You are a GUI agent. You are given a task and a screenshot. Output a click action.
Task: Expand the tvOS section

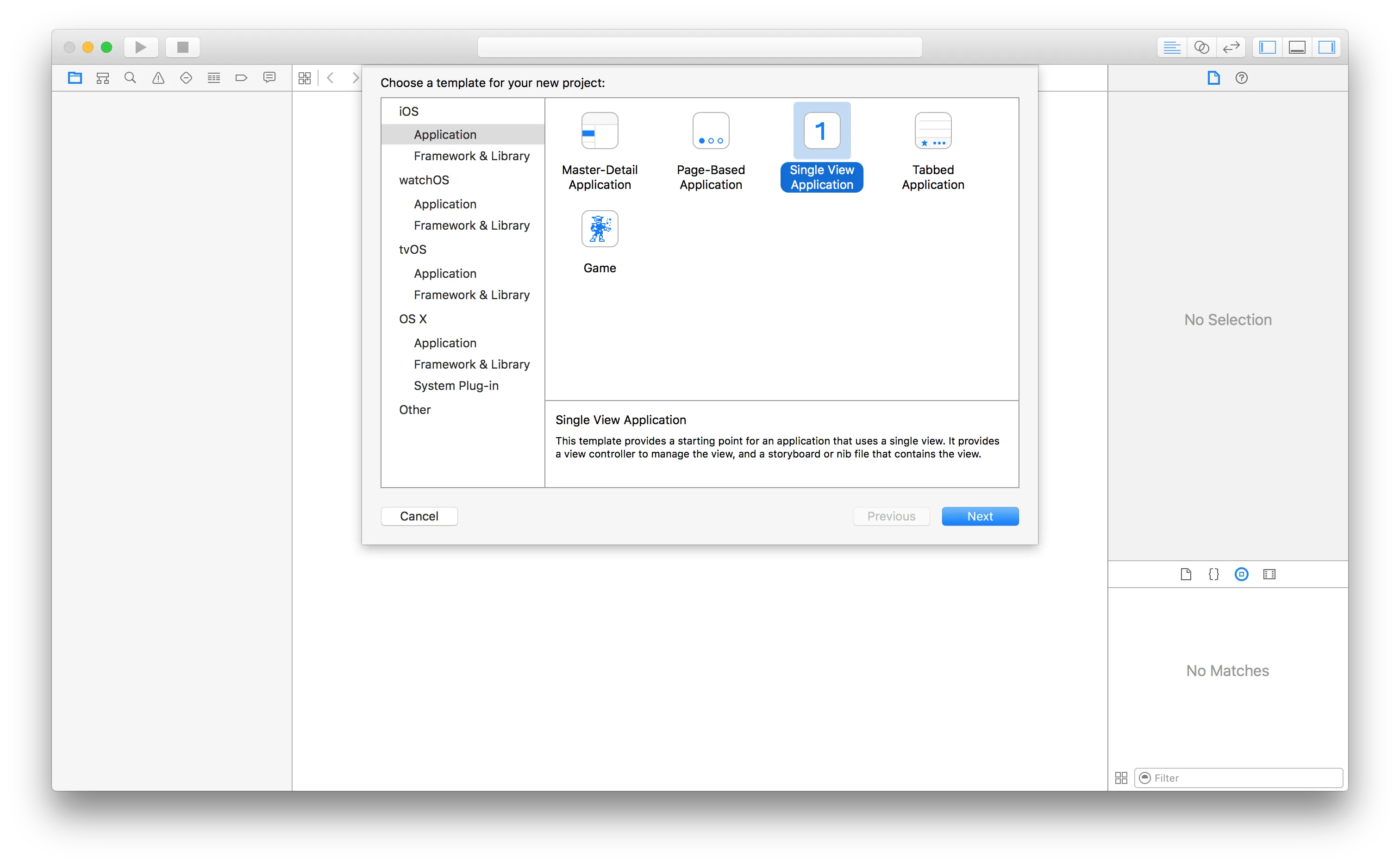pos(412,249)
